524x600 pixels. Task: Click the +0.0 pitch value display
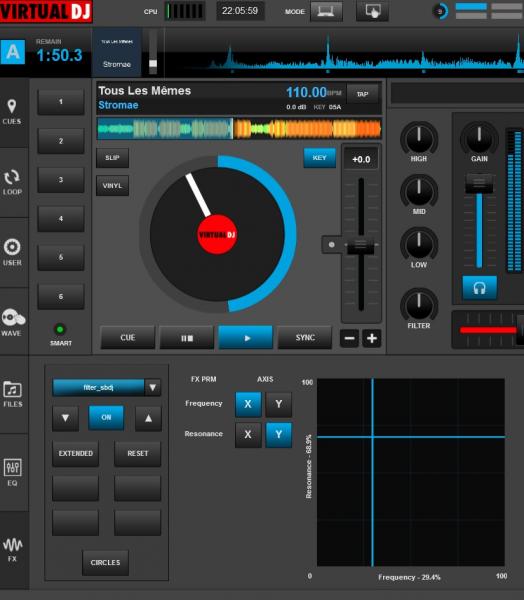tap(361, 159)
